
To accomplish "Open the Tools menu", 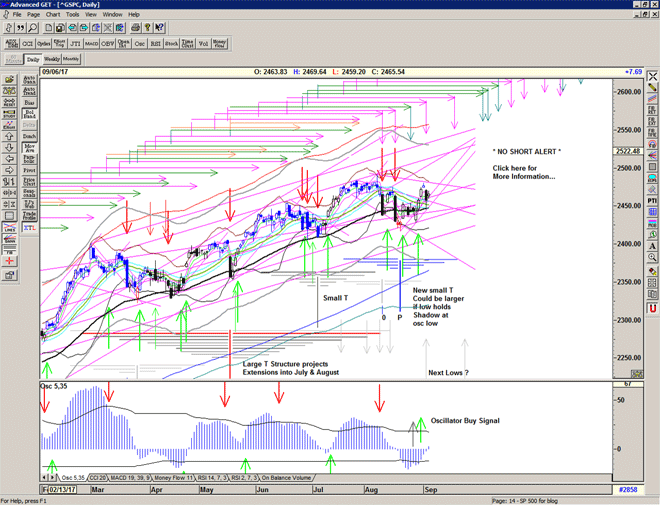I will 73,15.
